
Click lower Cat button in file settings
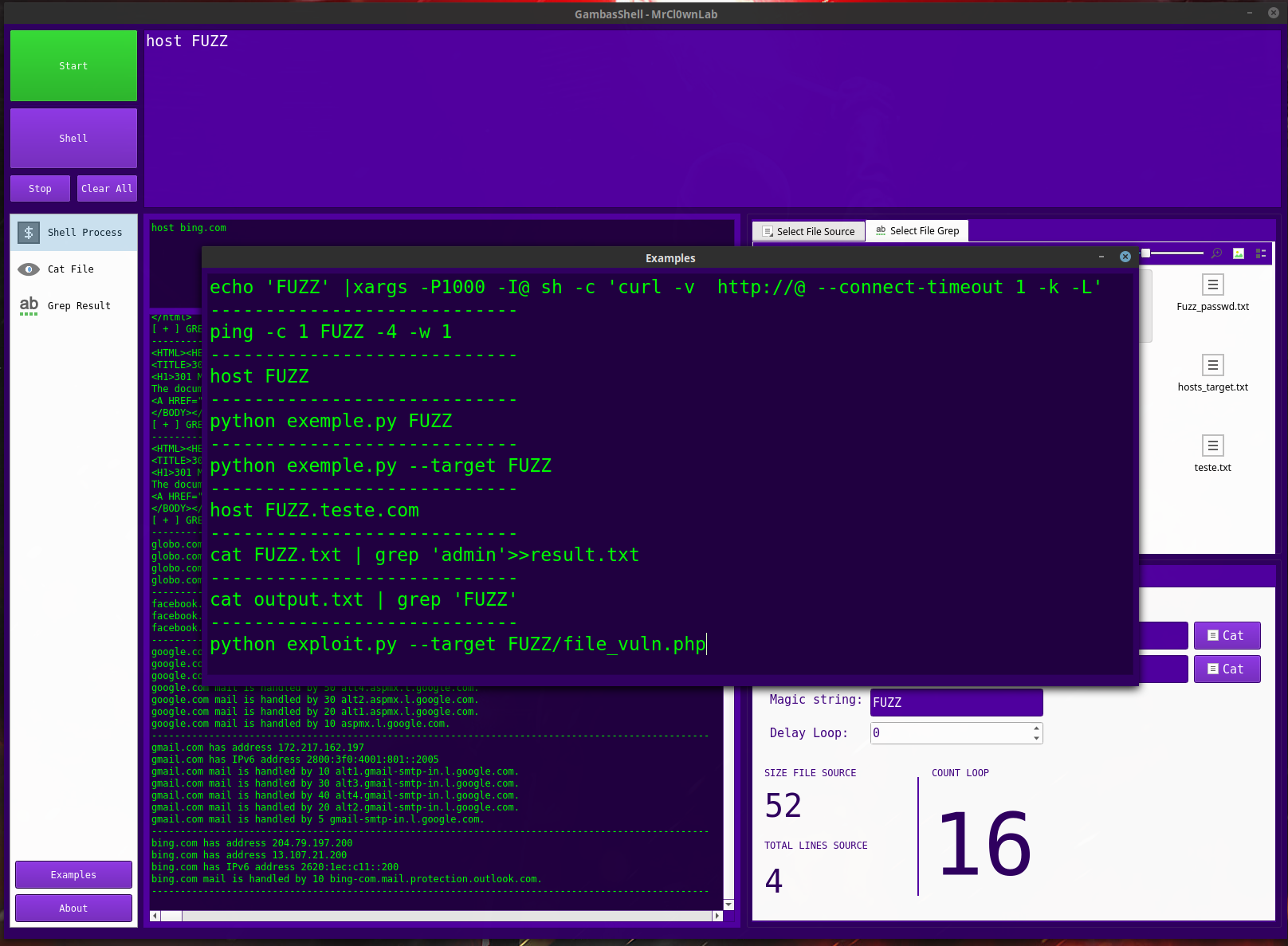[1227, 669]
